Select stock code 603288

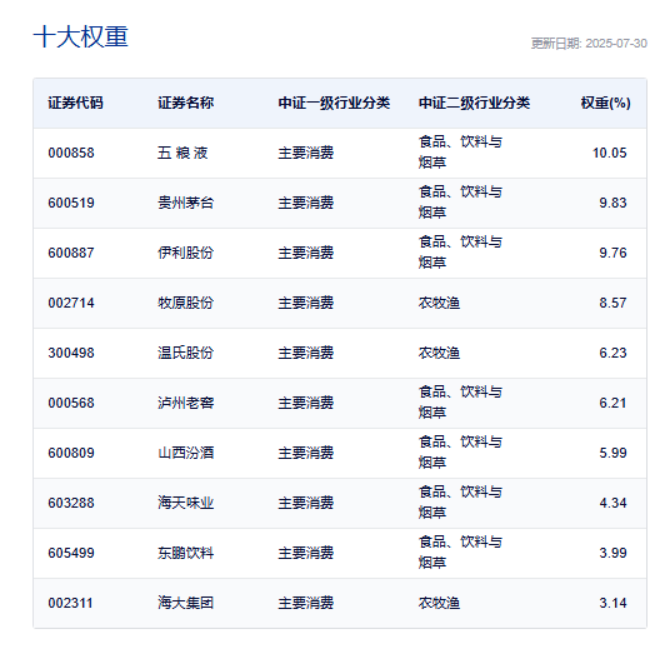pyautogui.click(x=71, y=503)
